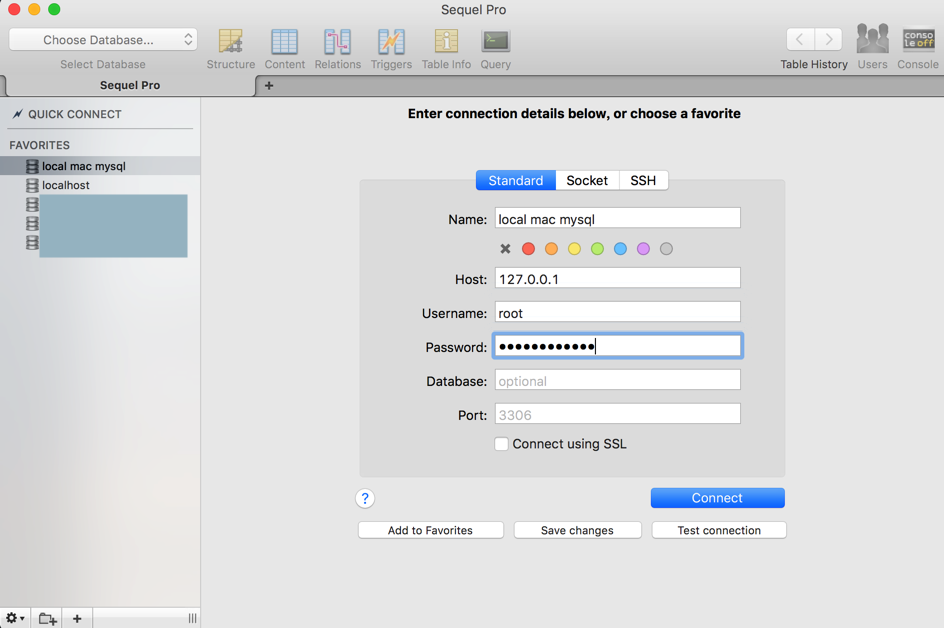Open the Triggers view icon
This screenshot has width=944, height=628.
pos(391,42)
